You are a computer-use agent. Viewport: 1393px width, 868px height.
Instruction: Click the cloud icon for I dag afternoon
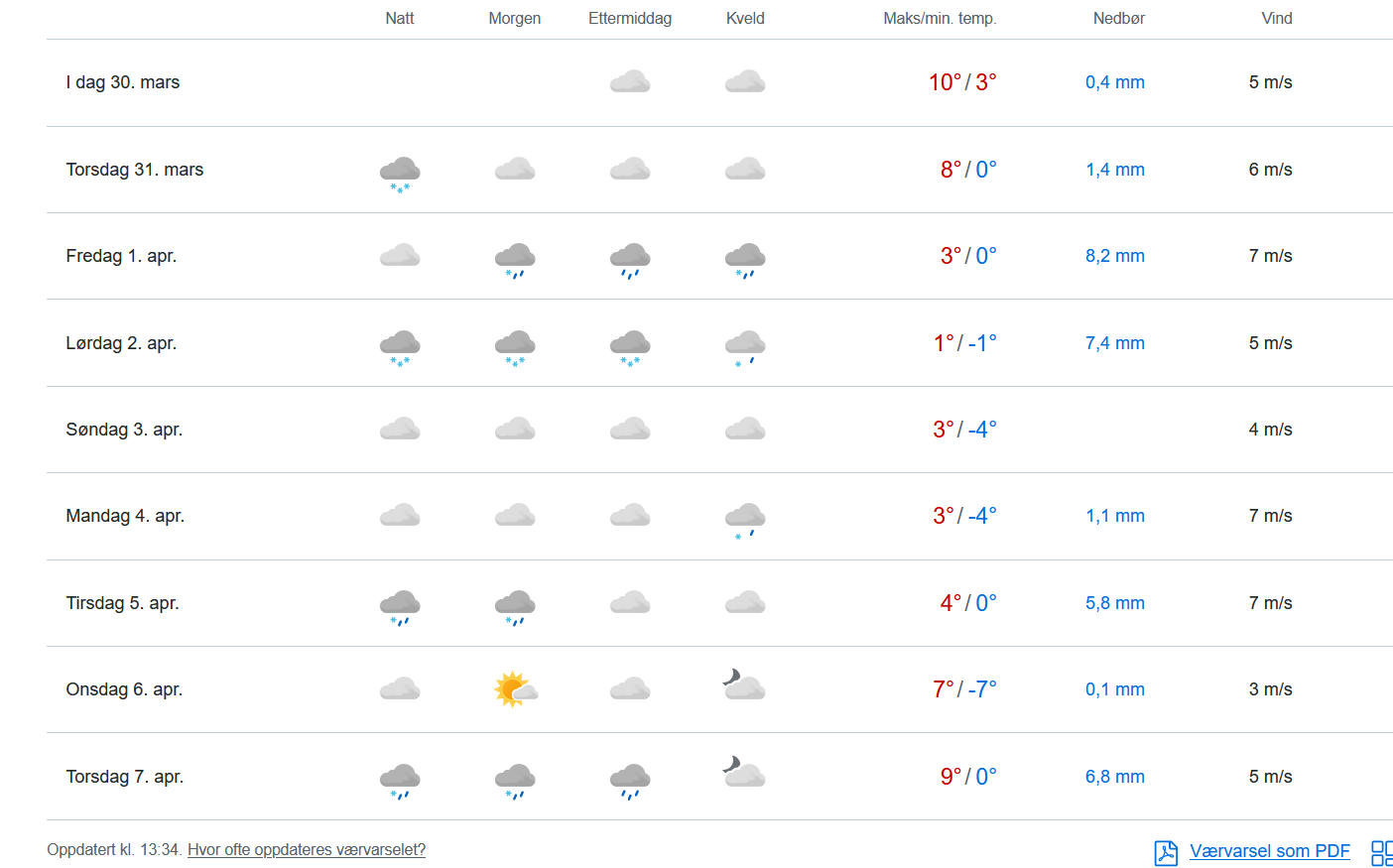tap(630, 81)
